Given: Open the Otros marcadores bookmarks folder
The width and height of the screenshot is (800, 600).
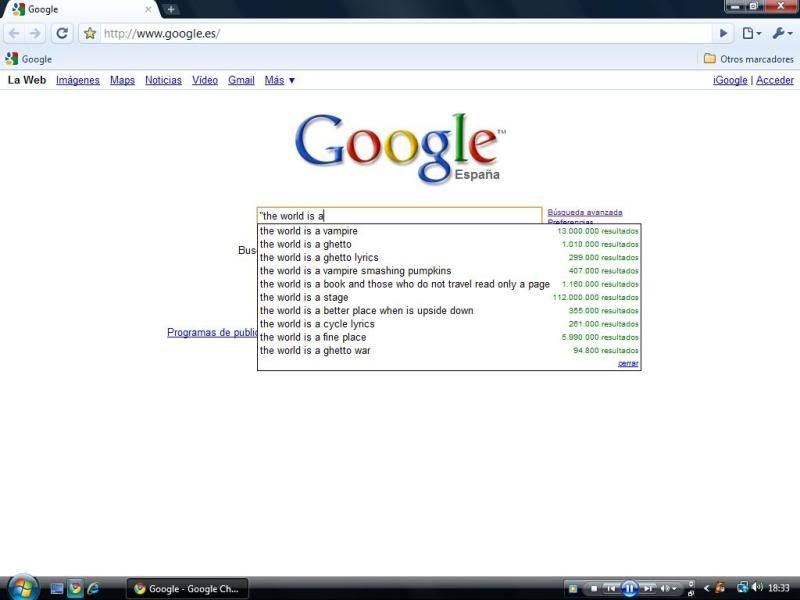Looking at the screenshot, I should pyautogui.click(x=748, y=59).
